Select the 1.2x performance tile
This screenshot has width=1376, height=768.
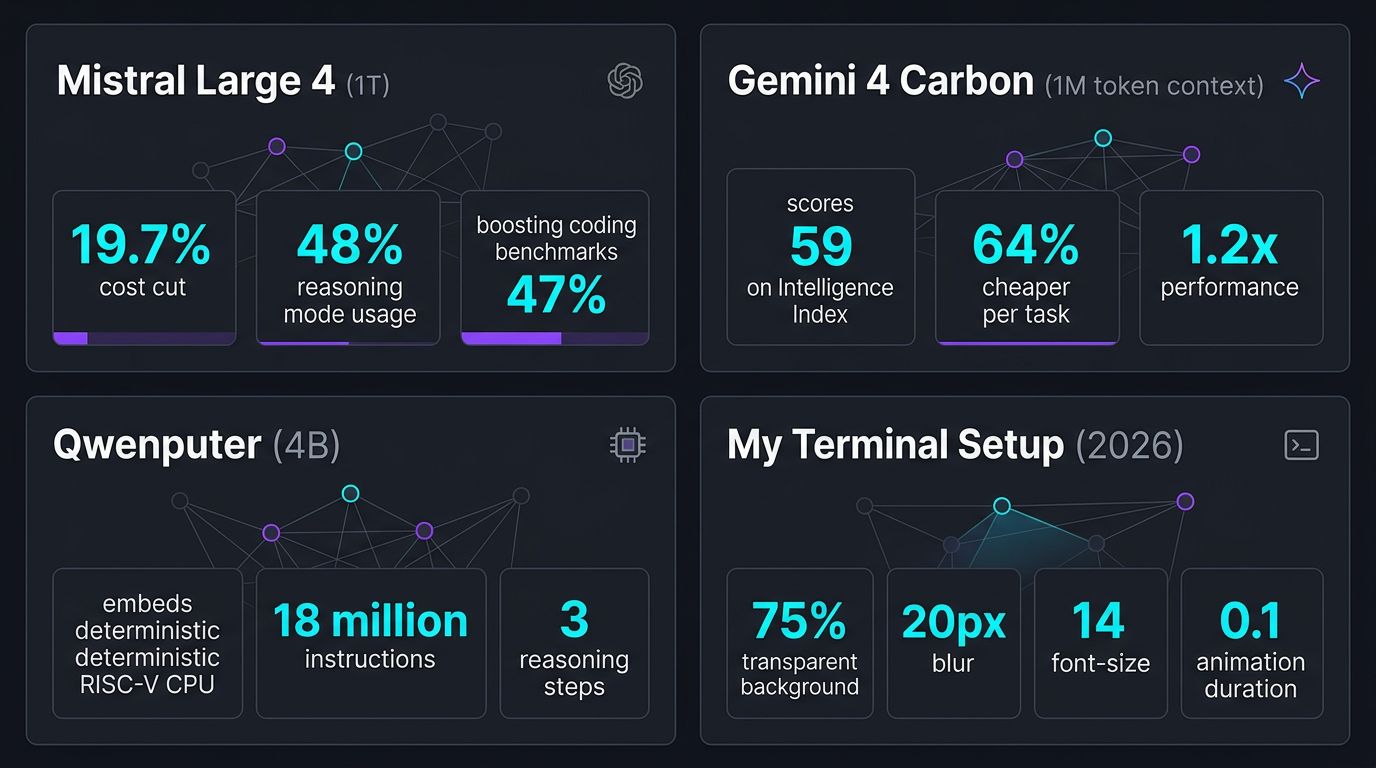(1231, 268)
